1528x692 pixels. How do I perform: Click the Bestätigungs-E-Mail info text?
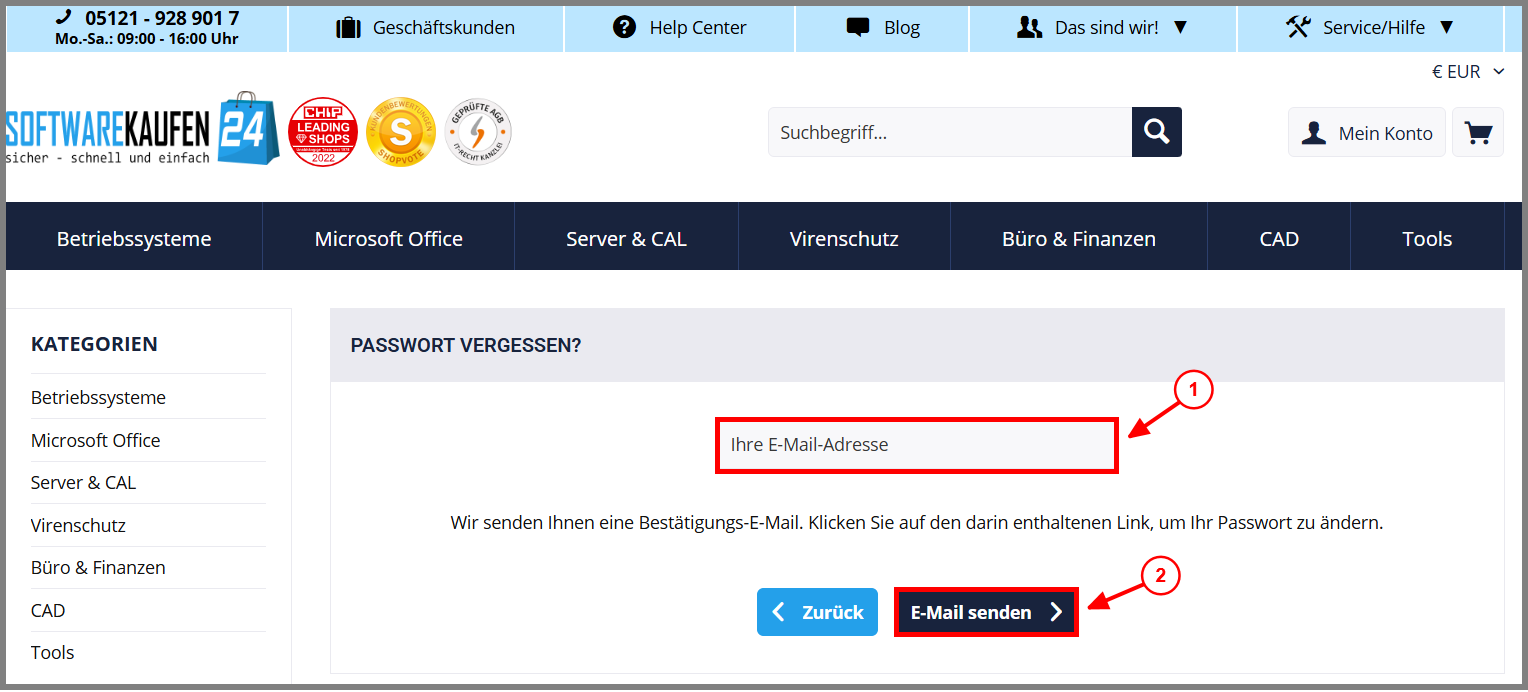917,523
